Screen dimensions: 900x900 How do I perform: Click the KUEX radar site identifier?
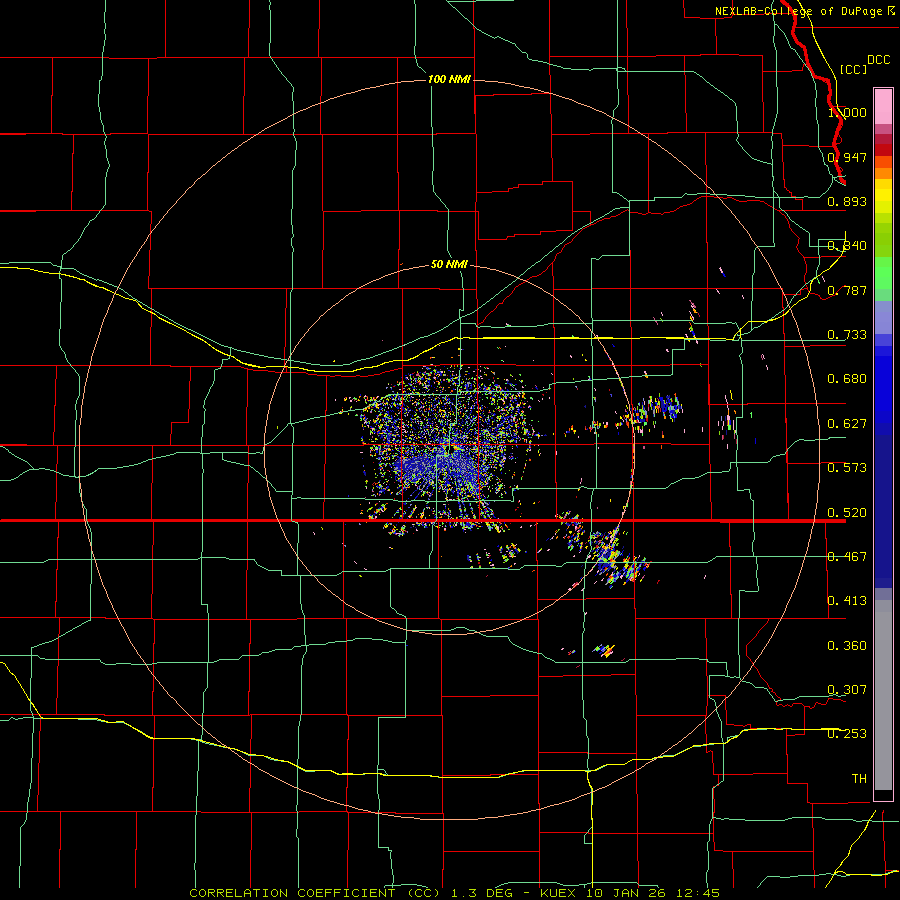click(x=558, y=893)
